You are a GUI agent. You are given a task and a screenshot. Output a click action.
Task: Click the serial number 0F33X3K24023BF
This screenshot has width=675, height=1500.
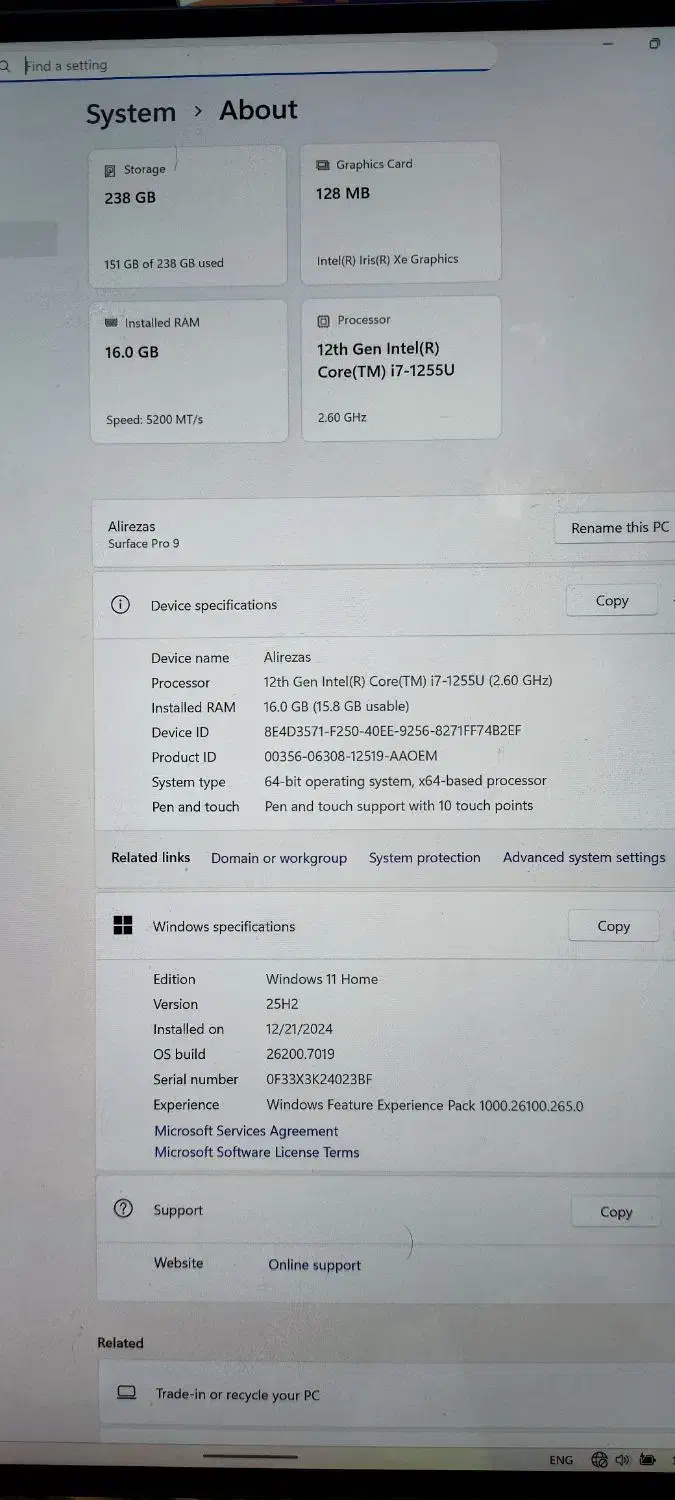pyautogui.click(x=319, y=1079)
